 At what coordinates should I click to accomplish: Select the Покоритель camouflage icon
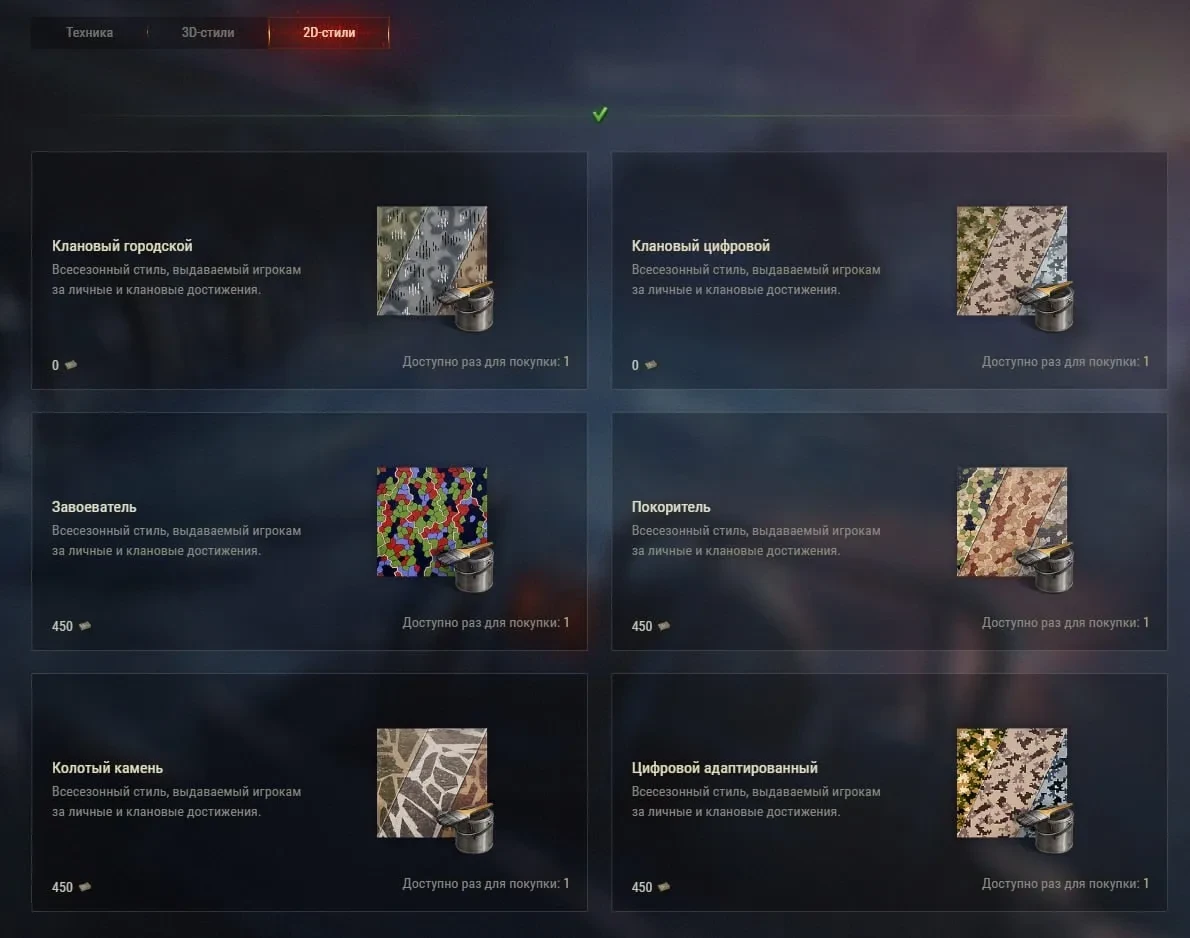(x=1015, y=528)
